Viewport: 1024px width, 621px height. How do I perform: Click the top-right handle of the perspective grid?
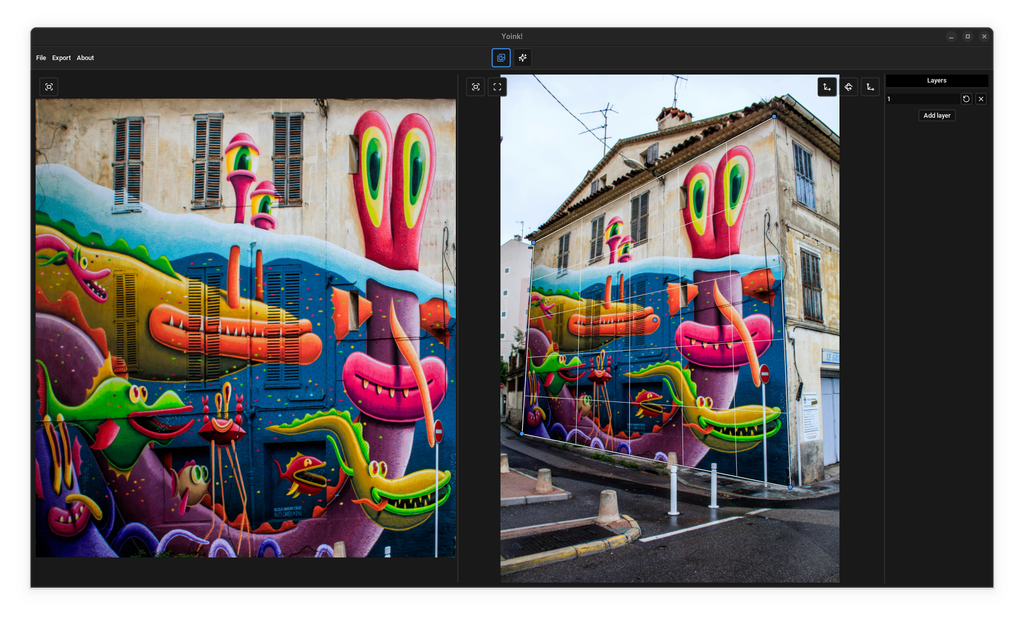pyautogui.click(x=774, y=116)
